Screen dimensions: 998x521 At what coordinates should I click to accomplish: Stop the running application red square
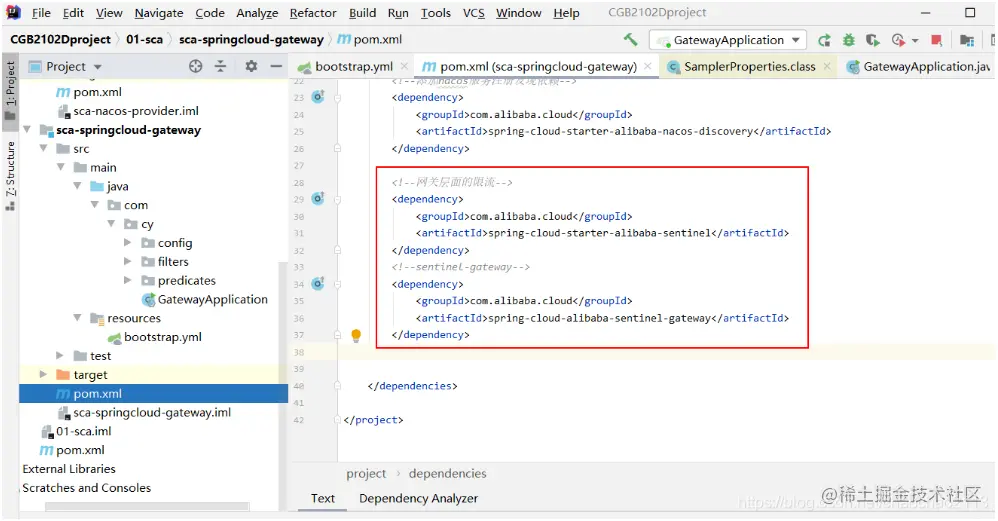(x=936, y=40)
